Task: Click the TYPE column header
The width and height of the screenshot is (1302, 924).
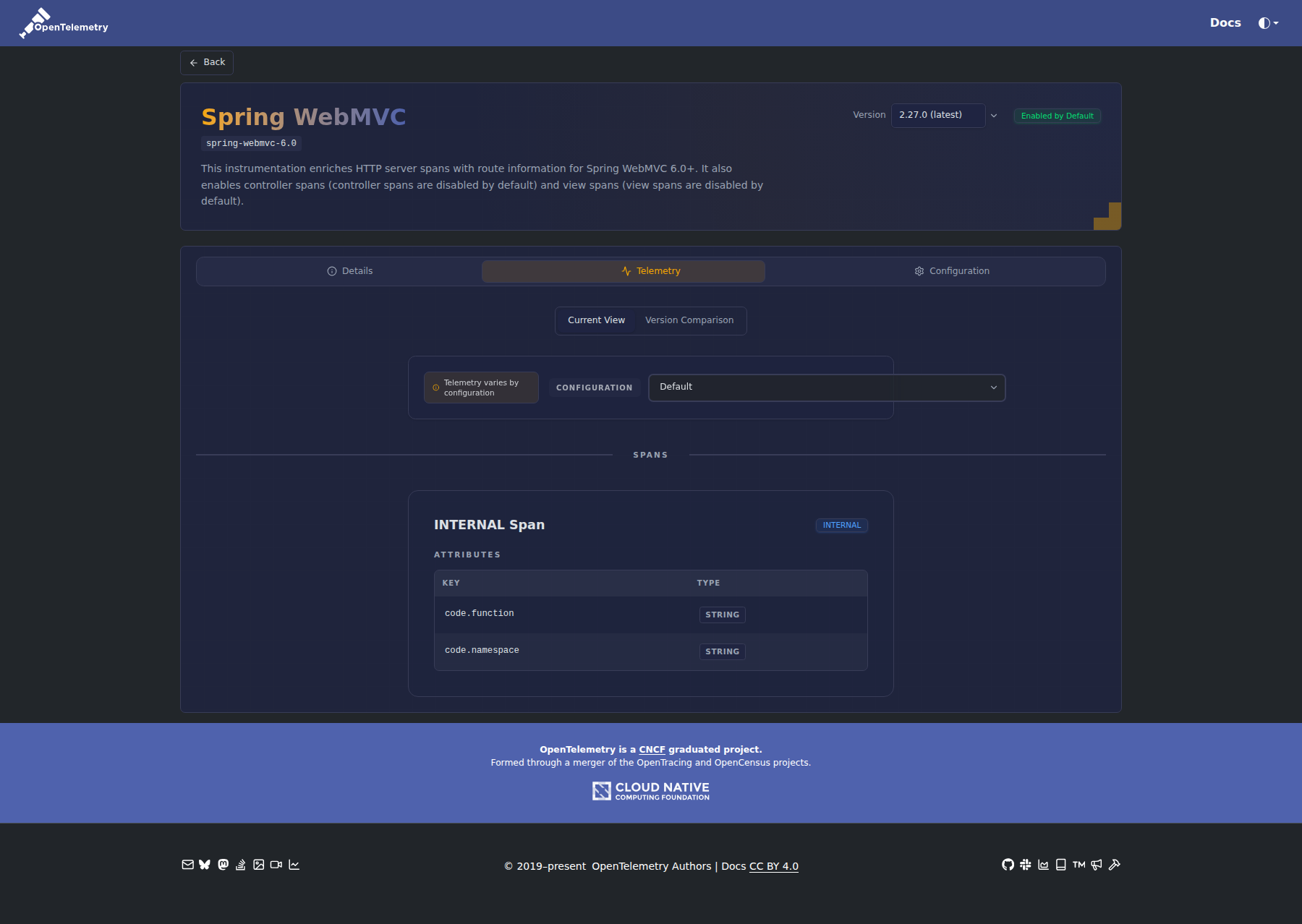Action: tap(708, 583)
